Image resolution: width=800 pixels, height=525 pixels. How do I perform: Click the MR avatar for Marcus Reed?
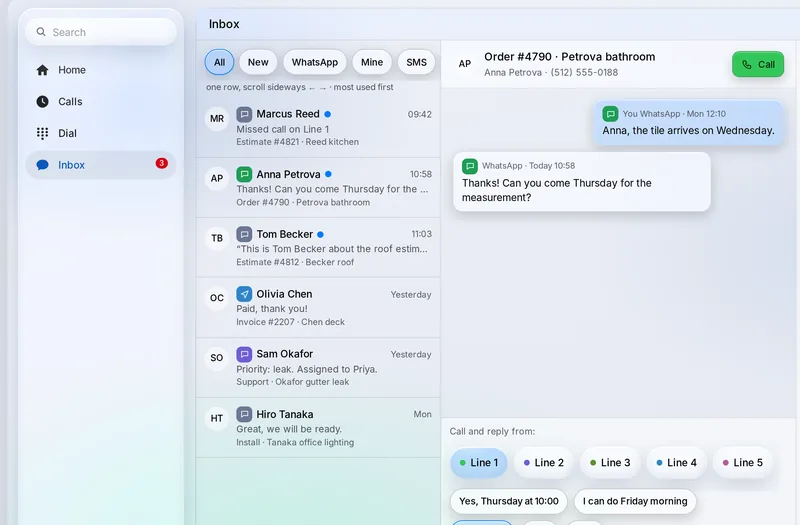(217, 118)
